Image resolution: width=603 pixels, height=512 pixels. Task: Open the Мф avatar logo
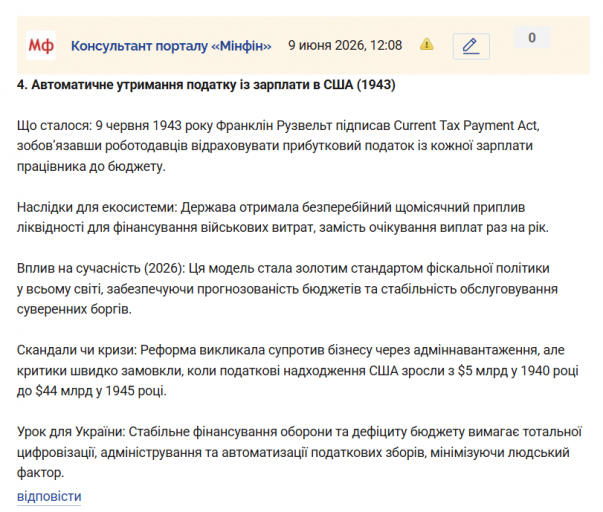coord(41,45)
